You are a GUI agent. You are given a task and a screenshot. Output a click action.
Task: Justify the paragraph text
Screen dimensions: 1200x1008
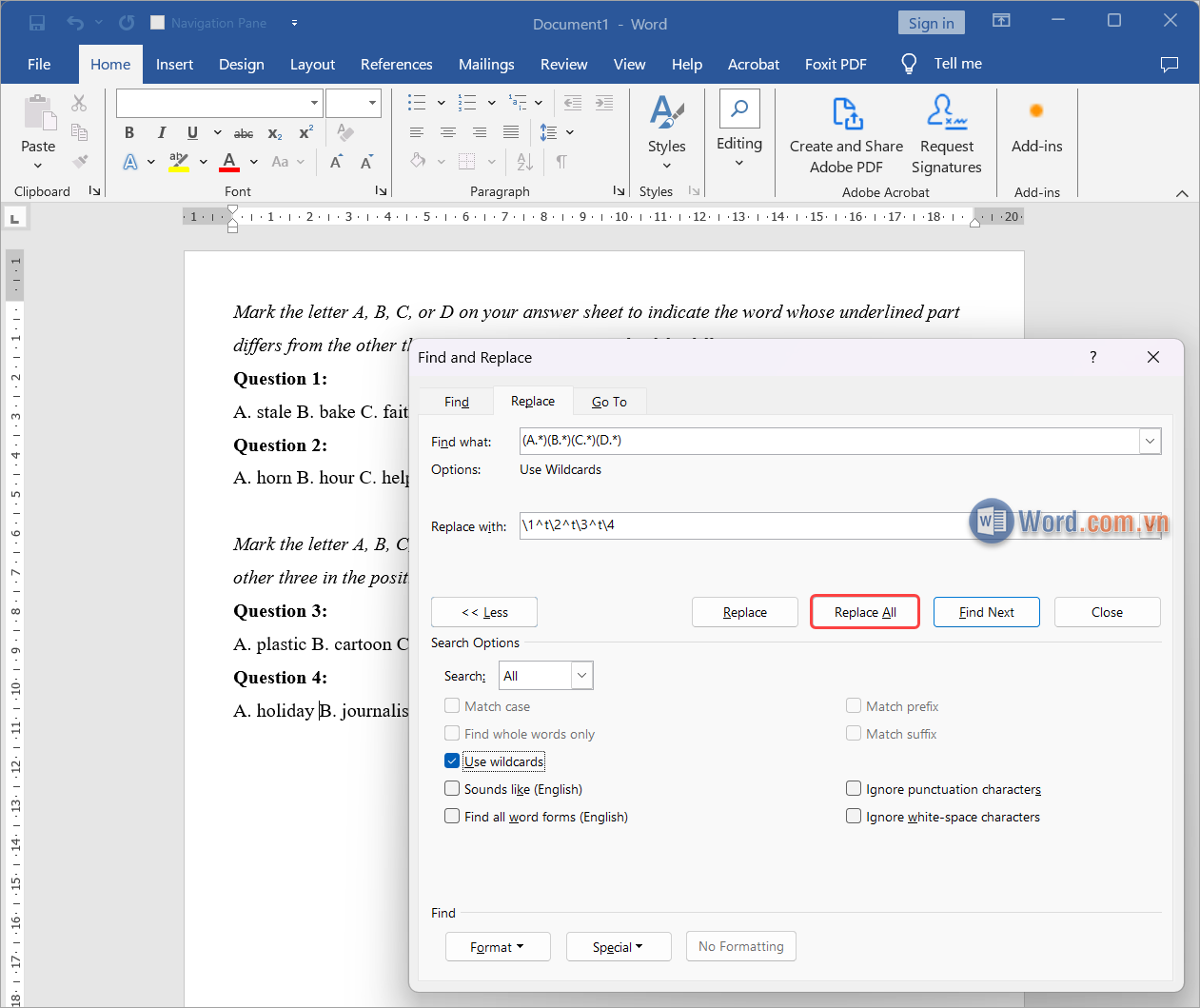511,132
